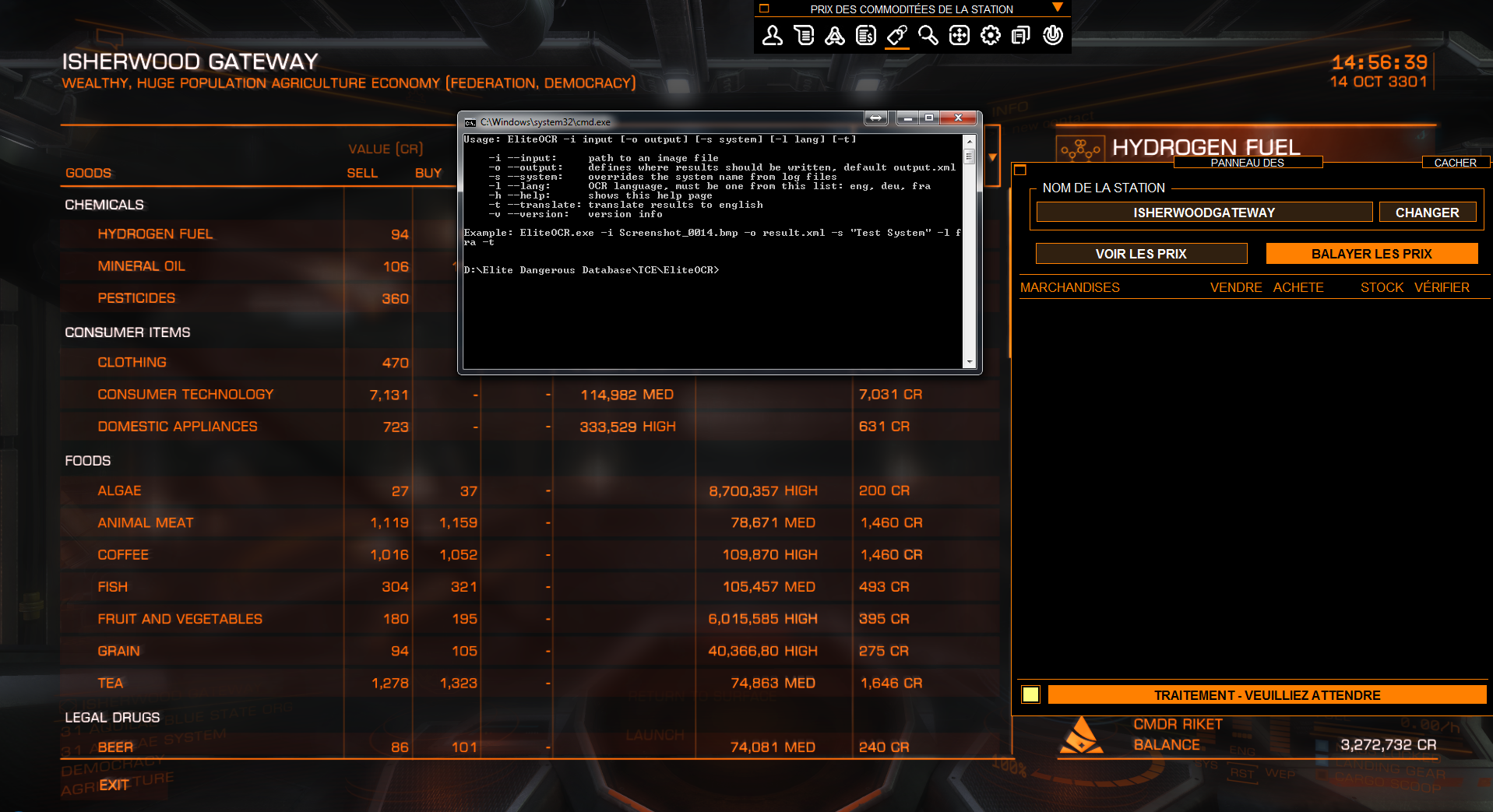Click the ISHERWOOD GATEWAY station title
The height and width of the screenshot is (812, 1493).
coord(190,62)
